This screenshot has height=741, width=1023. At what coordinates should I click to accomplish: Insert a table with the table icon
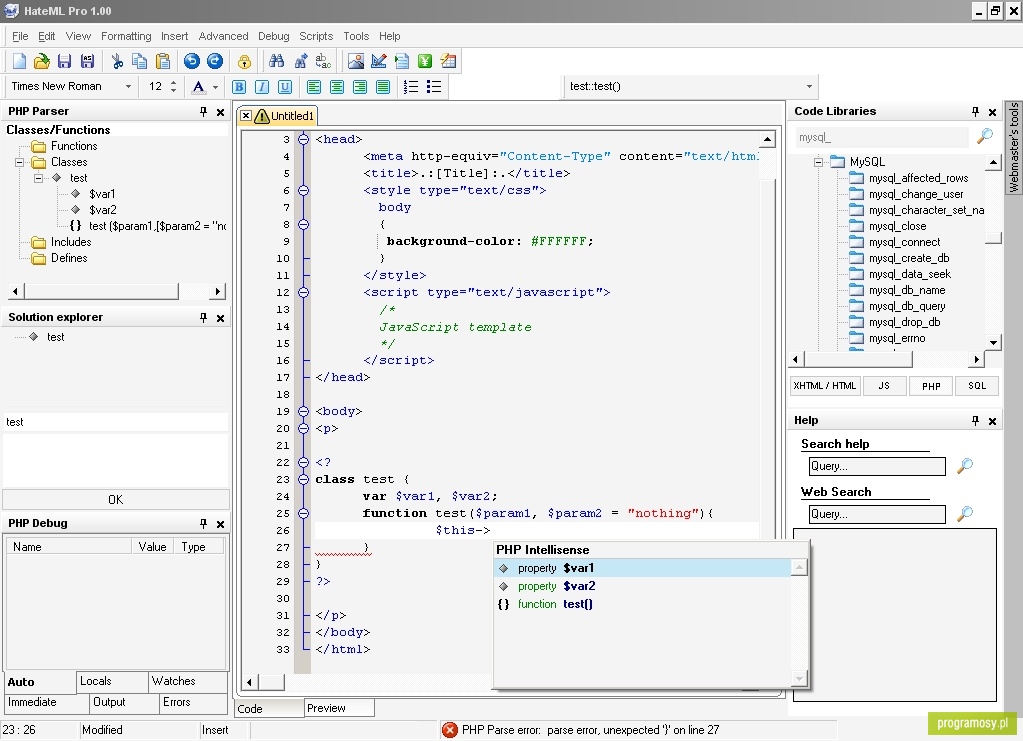448,61
